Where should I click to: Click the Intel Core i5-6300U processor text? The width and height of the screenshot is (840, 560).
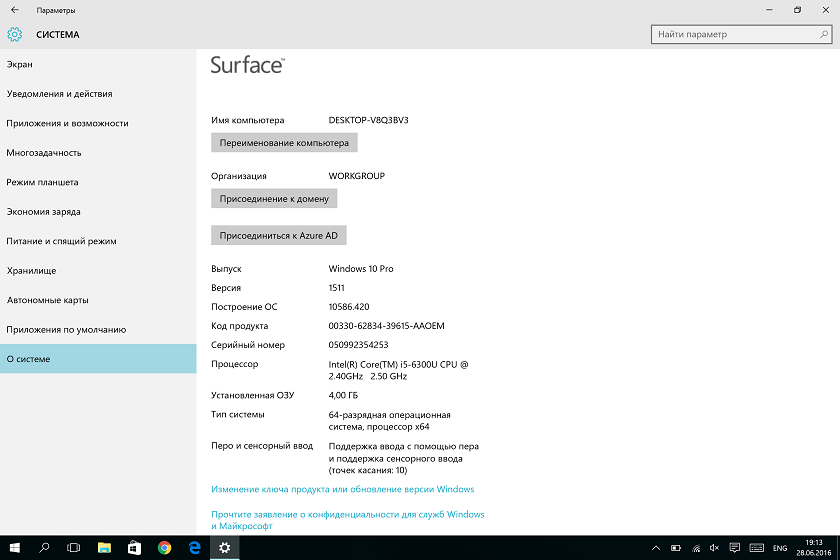click(x=398, y=370)
